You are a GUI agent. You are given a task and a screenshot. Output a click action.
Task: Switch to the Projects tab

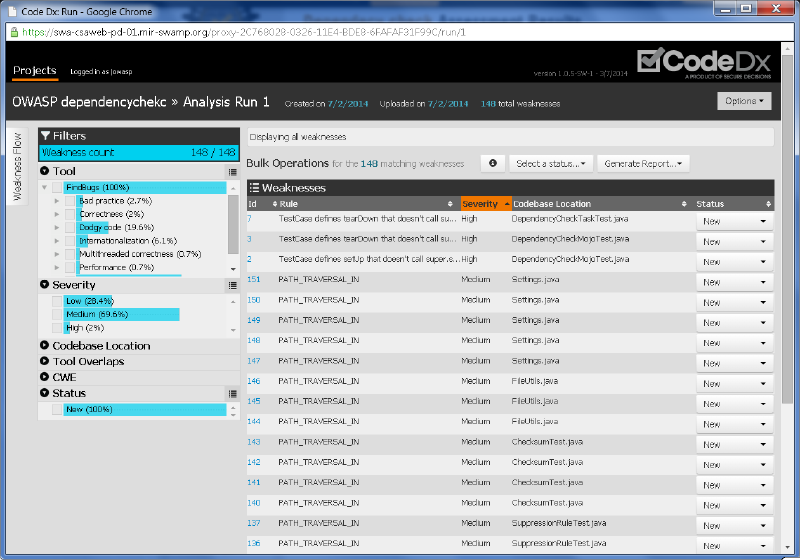[x=34, y=71]
